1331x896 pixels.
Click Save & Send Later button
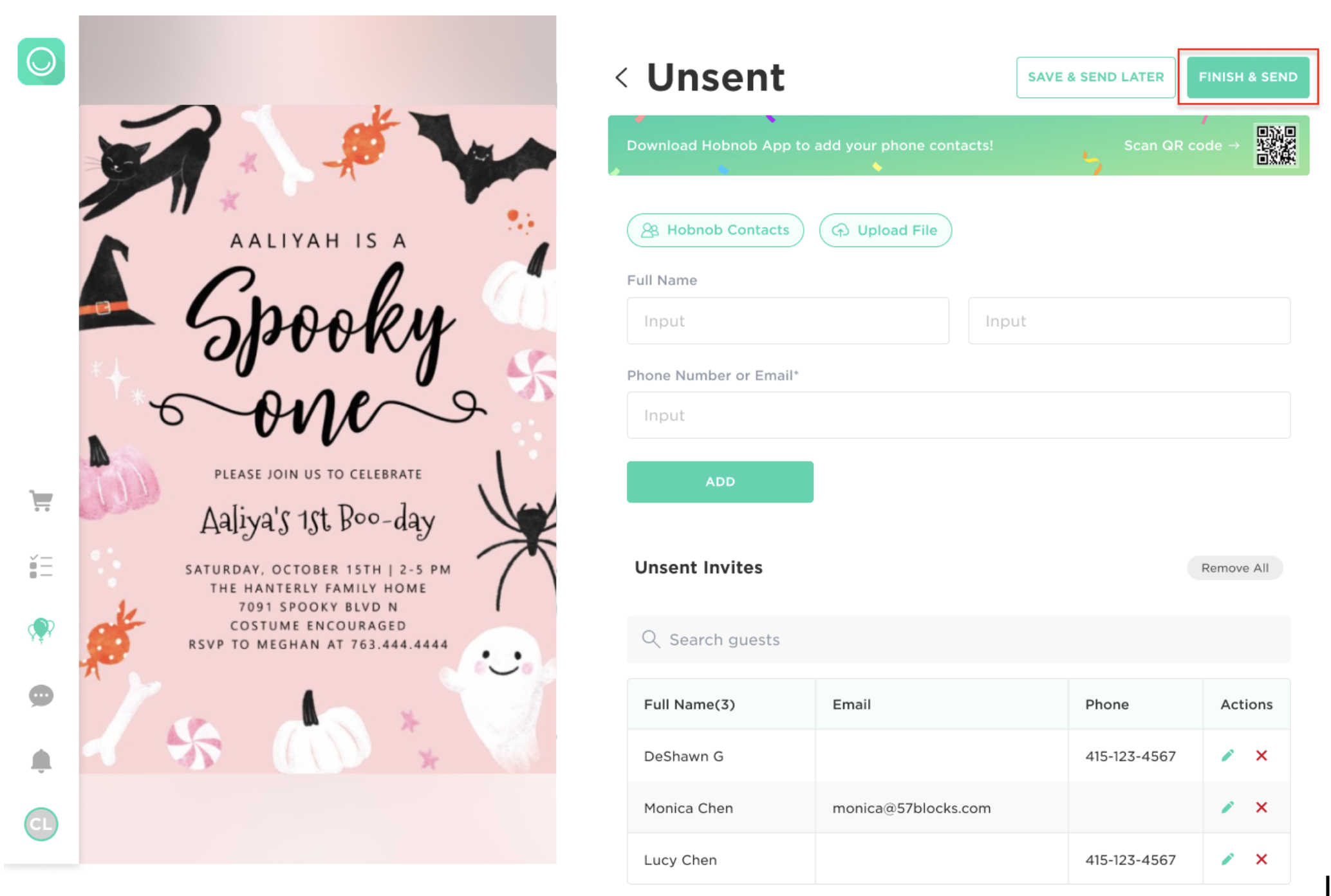pyautogui.click(x=1095, y=77)
